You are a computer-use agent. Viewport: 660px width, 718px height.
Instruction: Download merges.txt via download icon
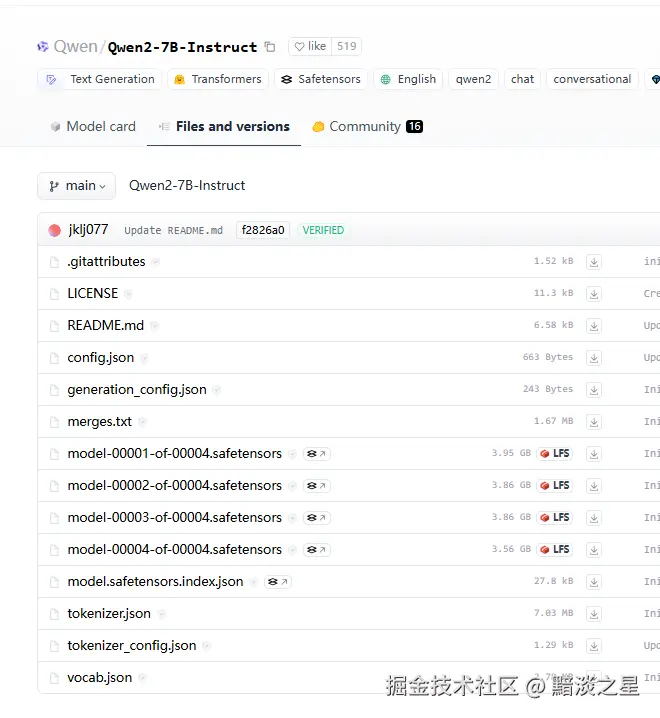(594, 422)
